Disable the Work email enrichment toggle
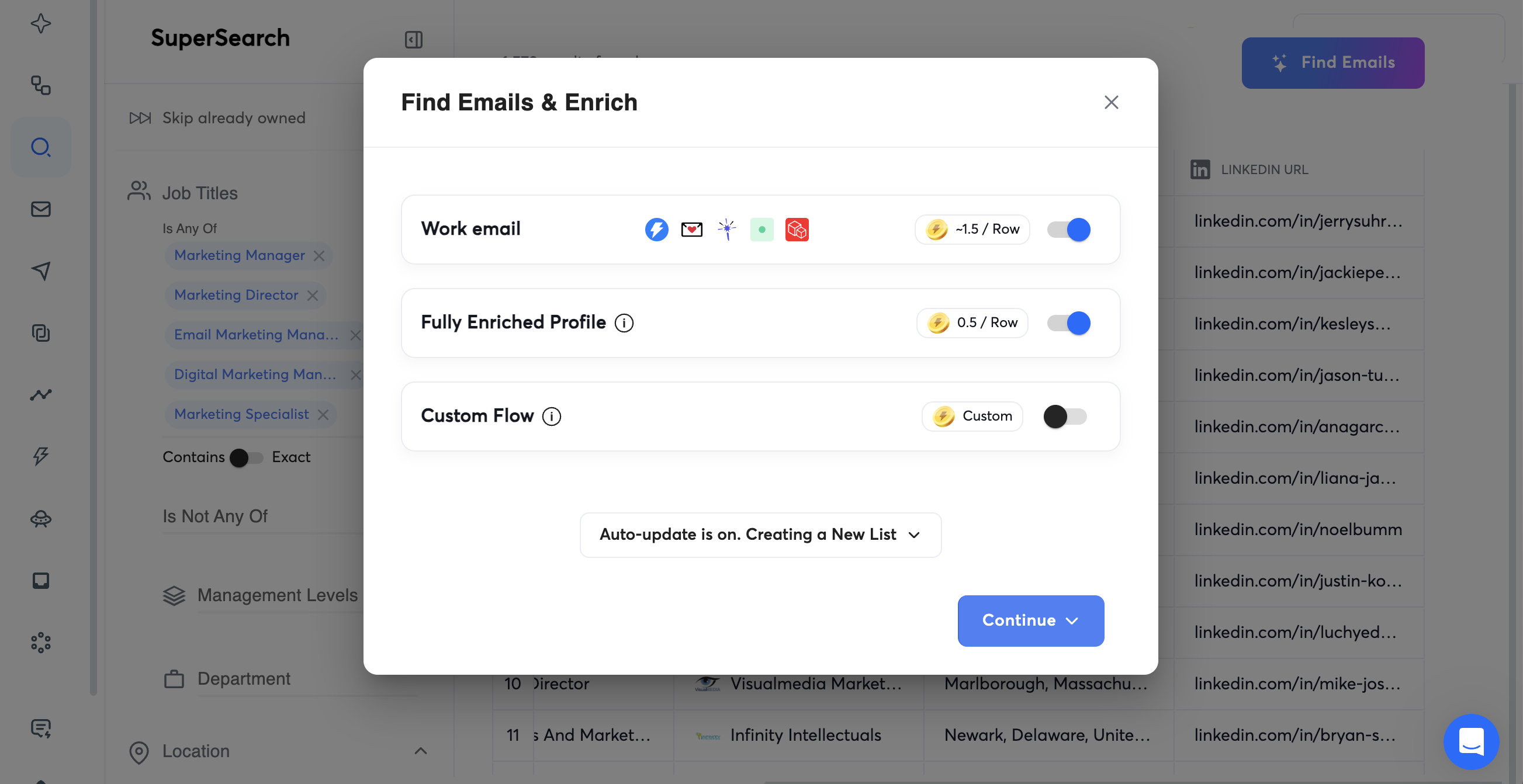1523x784 pixels. [1068, 229]
